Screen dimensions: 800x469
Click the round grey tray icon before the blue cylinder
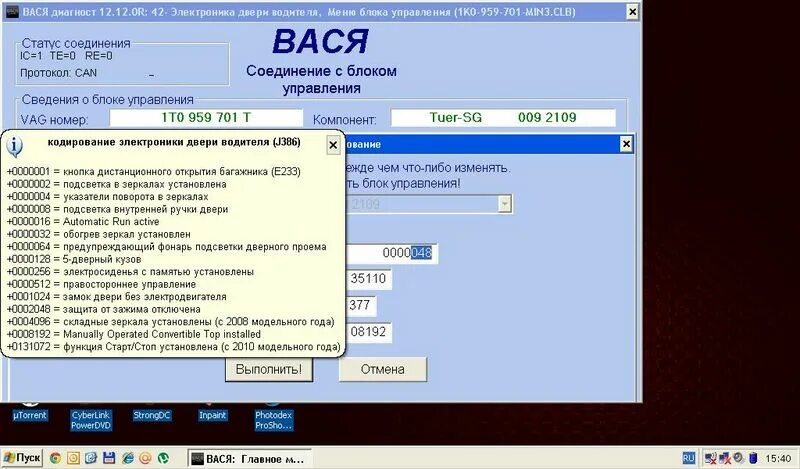click(x=738, y=458)
